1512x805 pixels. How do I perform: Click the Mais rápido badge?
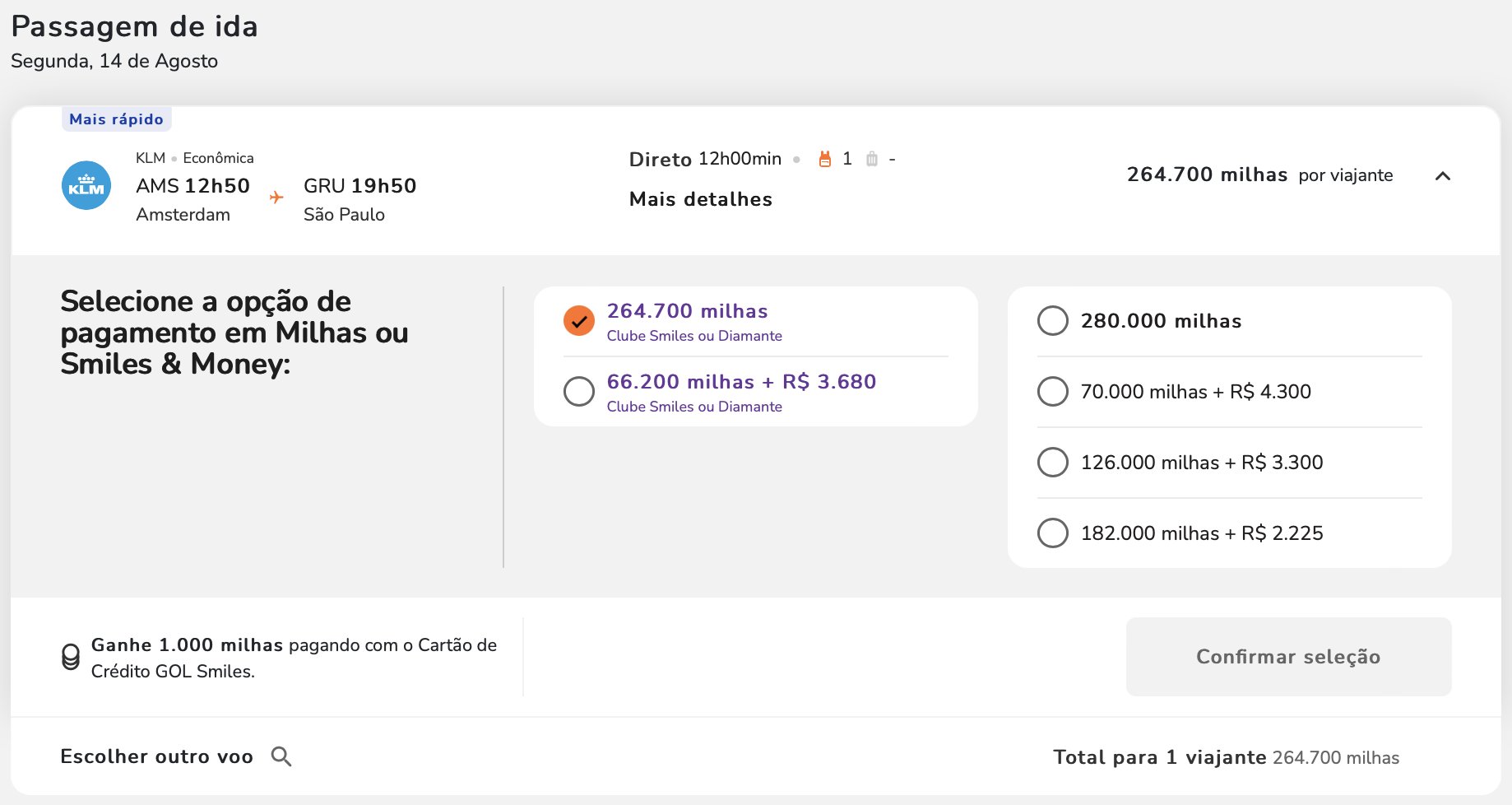click(116, 119)
